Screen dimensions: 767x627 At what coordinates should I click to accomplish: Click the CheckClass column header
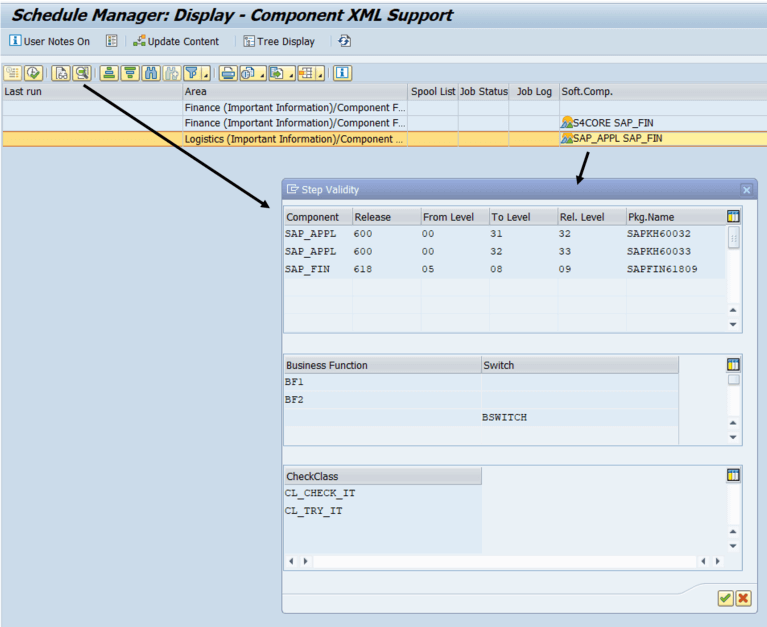pos(383,476)
